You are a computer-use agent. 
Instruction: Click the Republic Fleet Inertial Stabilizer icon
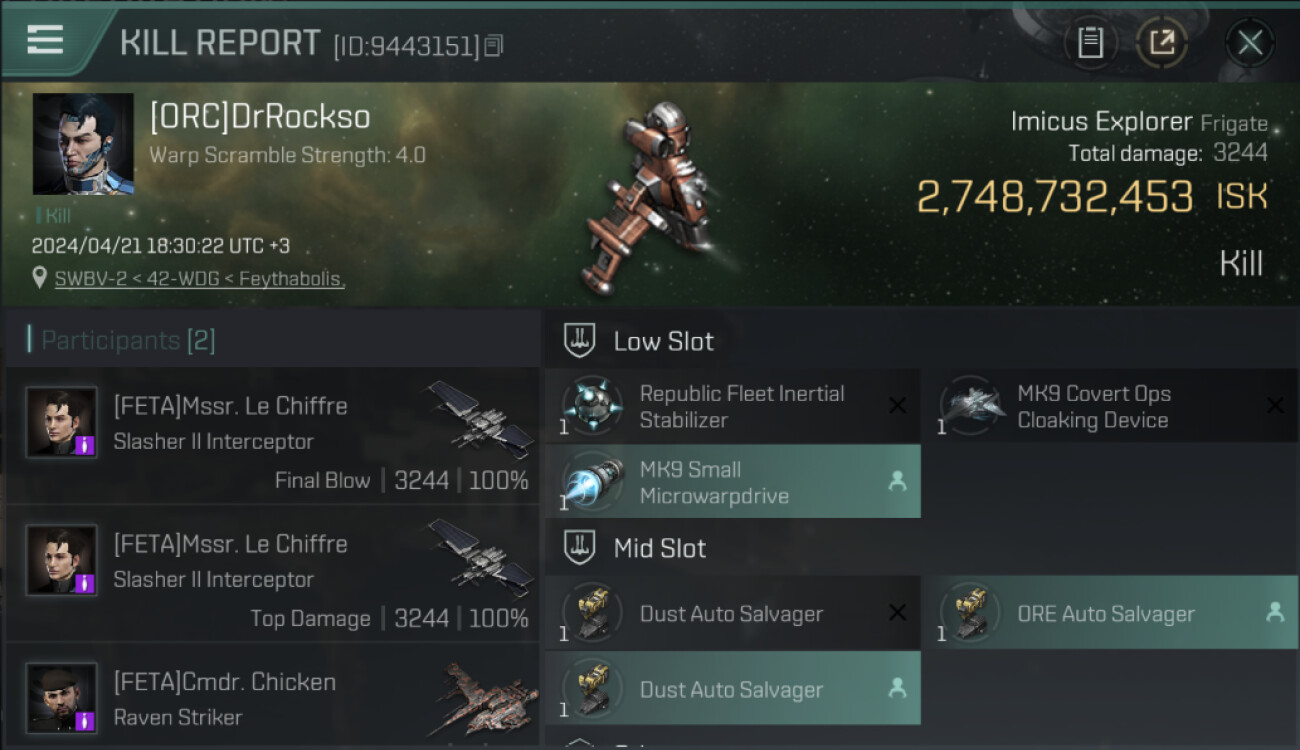592,406
